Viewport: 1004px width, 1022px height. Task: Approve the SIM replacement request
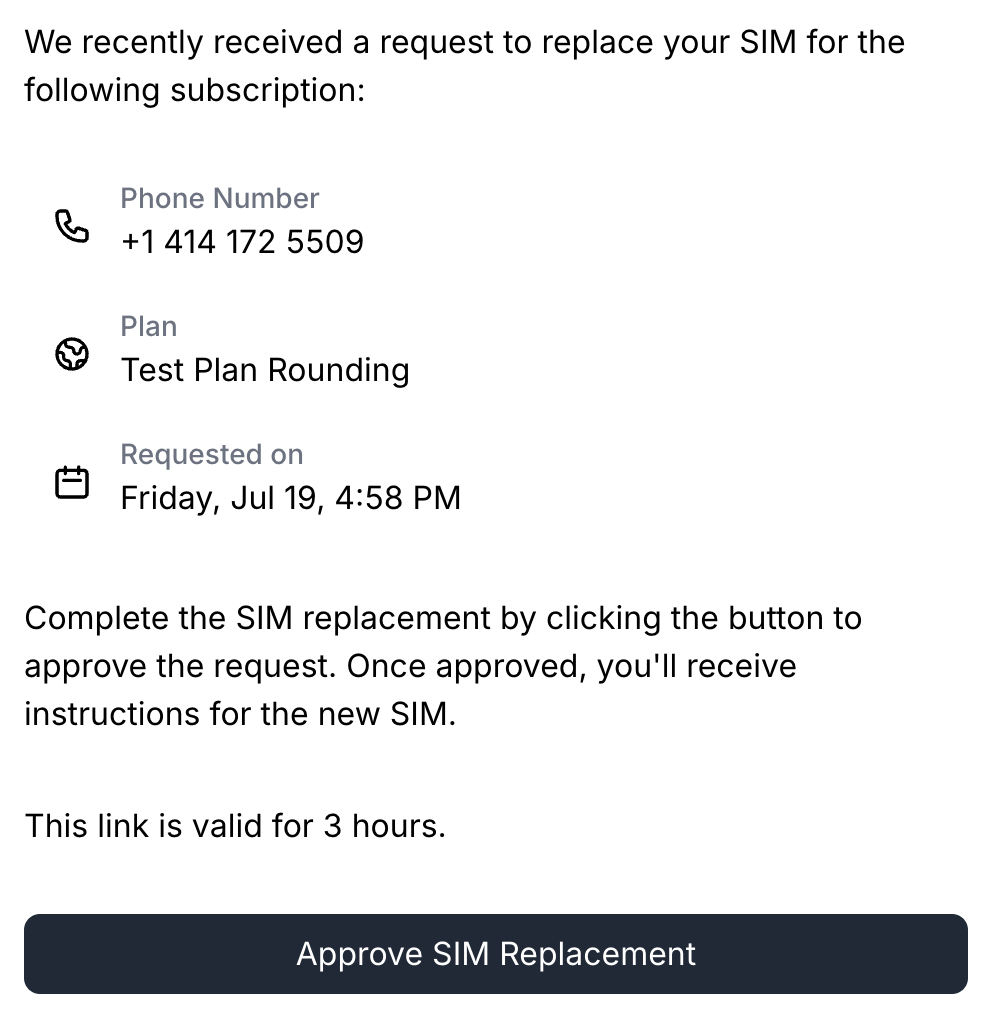click(x=495, y=954)
